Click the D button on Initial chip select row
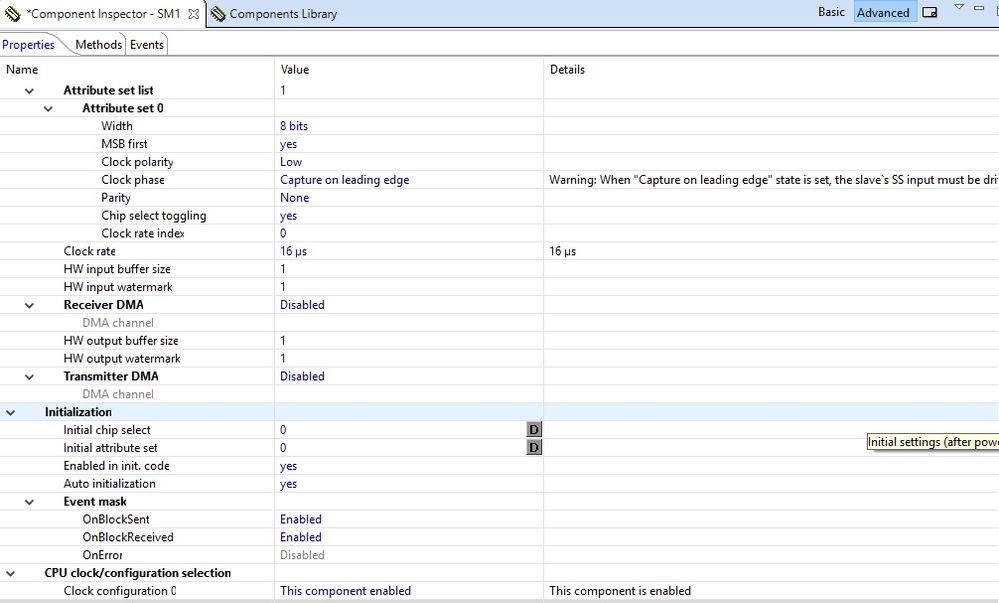The image size is (999, 603). [x=534, y=430]
